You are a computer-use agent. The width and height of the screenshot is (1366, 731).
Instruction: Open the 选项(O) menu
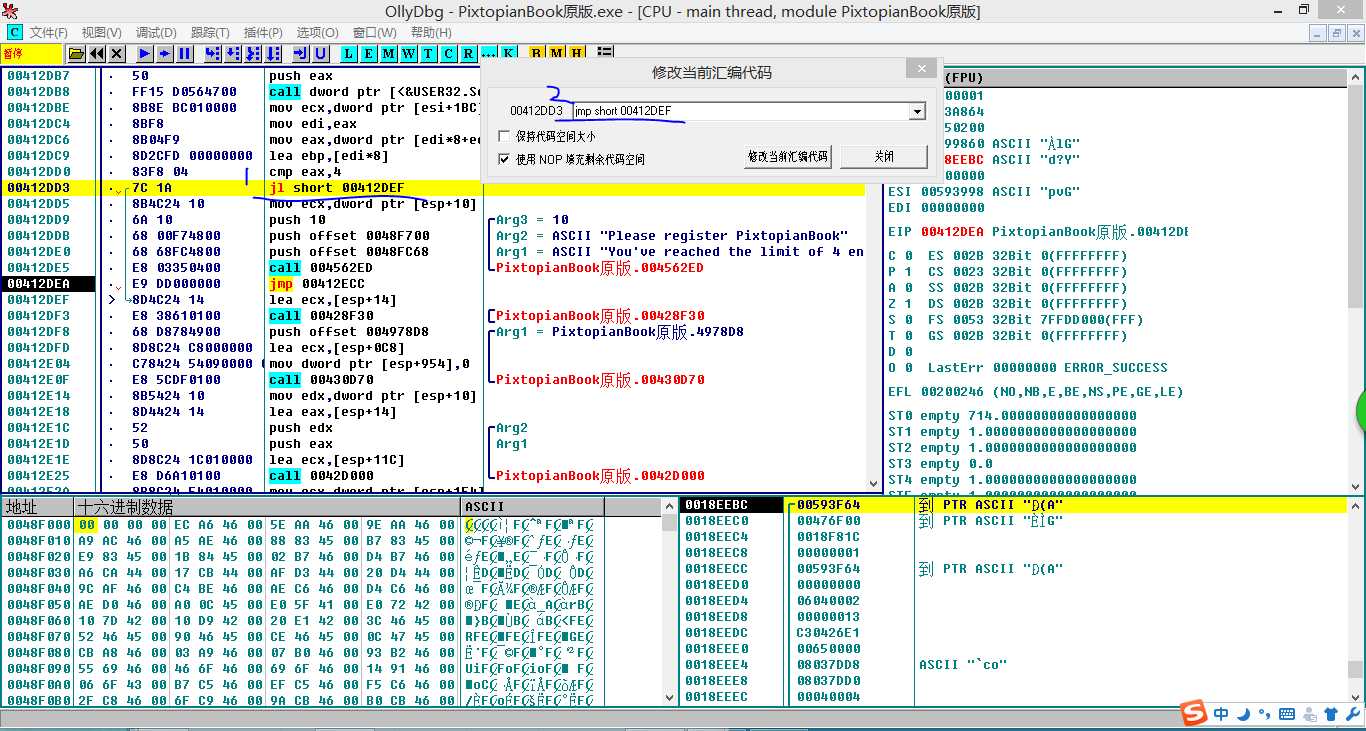click(x=318, y=32)
